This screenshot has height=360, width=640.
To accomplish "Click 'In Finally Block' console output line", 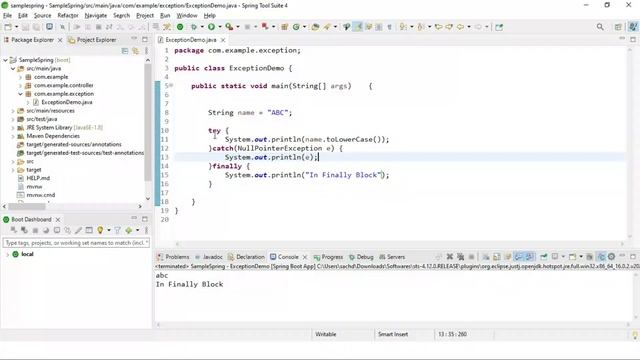I will (x=189, y=284).
